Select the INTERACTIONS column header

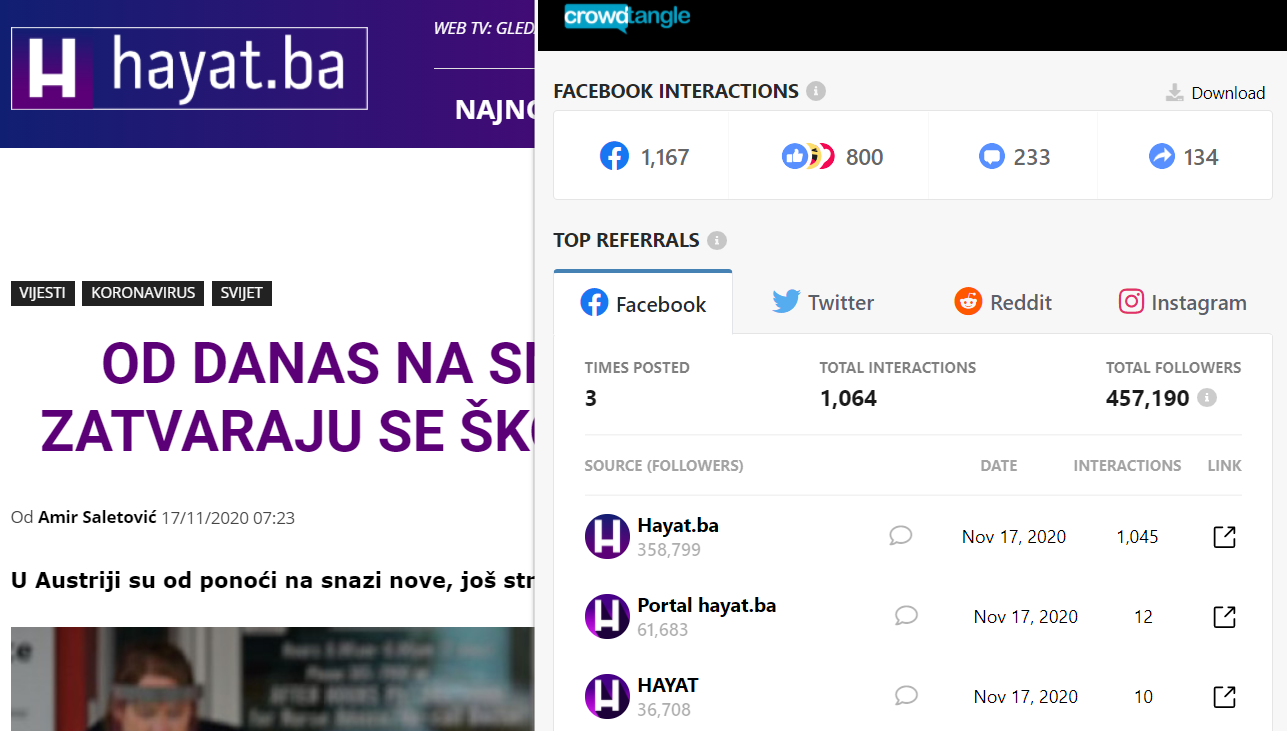pos(1127,466)
